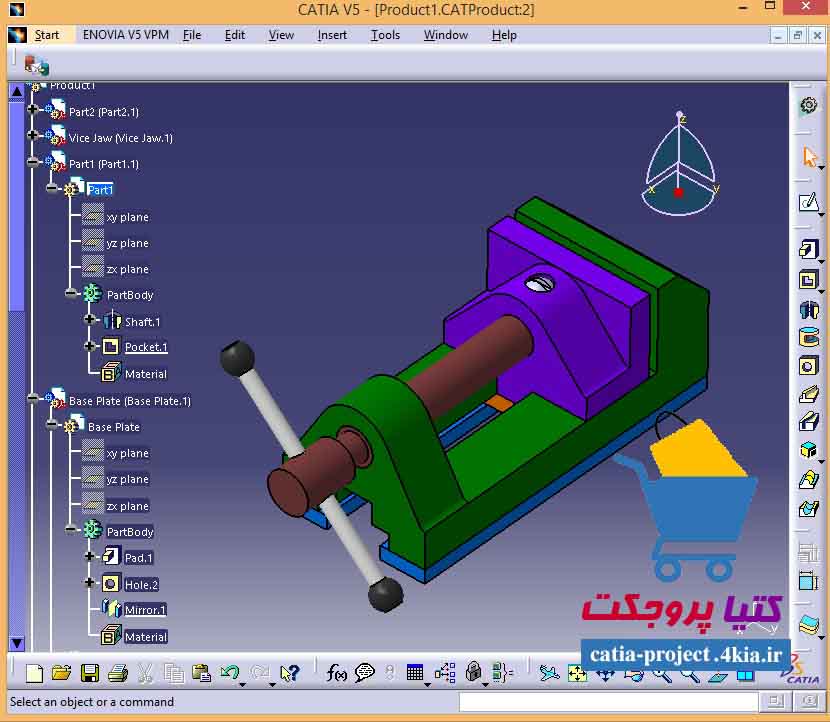Select Mirror.1 in the tree

(x=146, y=610)
